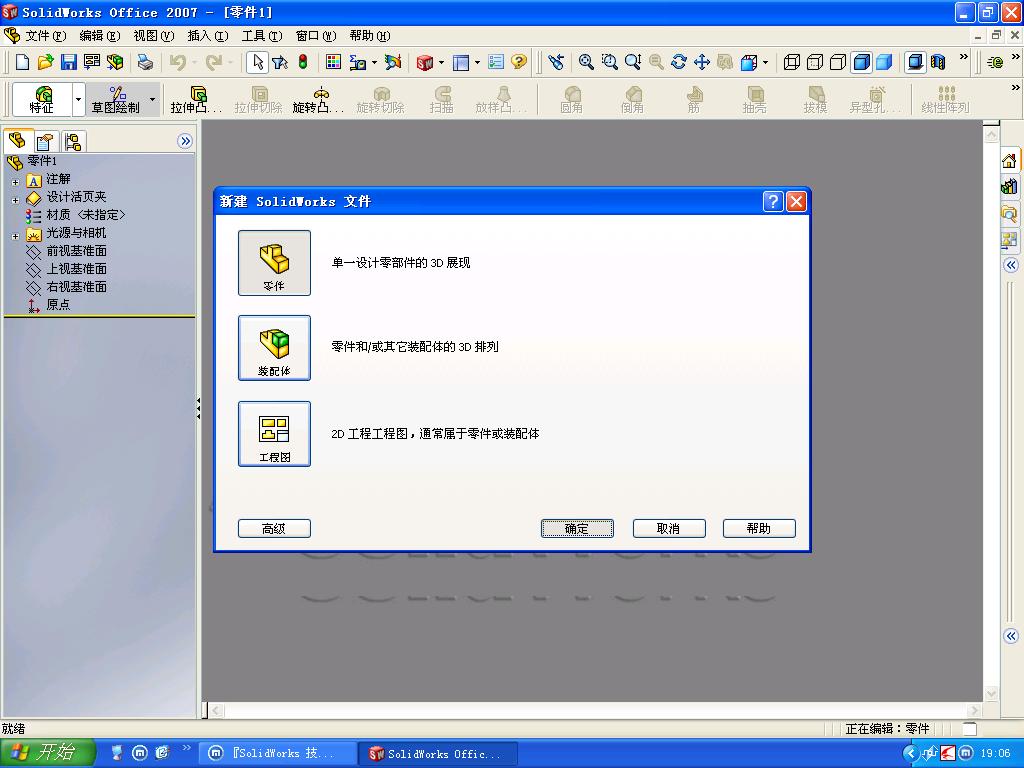This screenshot has width=1024, height=768.
Task: Click the Hidden Lines Visible display icon
Action: coord(815,62)
